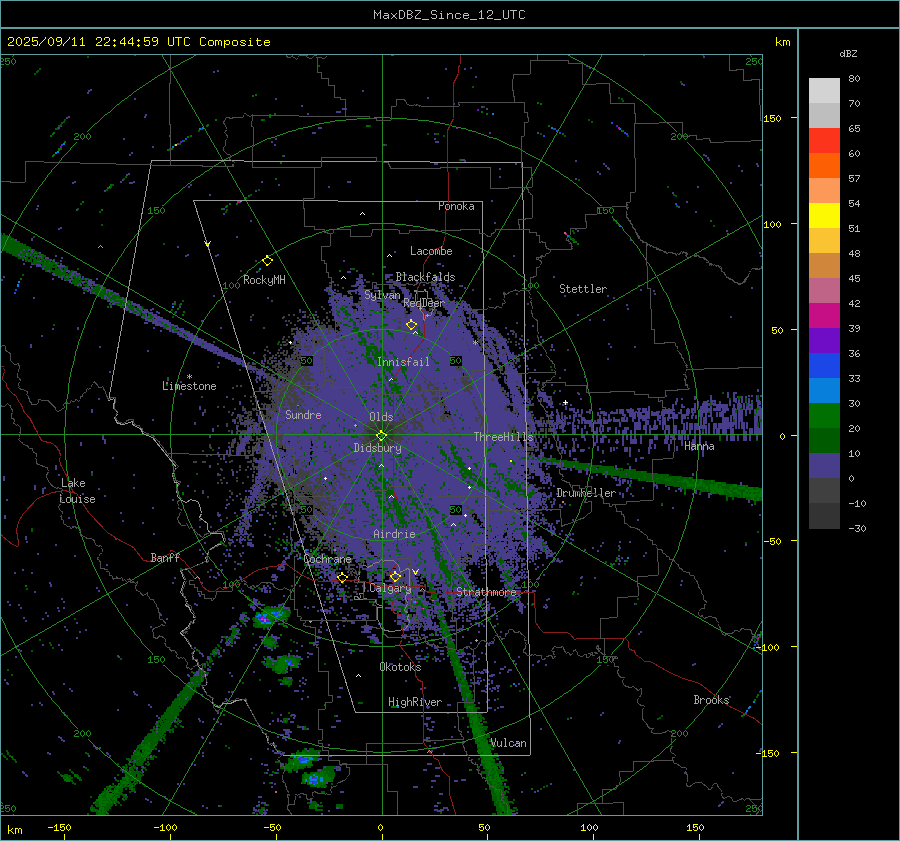
Task: Click the 100 tick on bottom km axis
Action: [589, 827]
